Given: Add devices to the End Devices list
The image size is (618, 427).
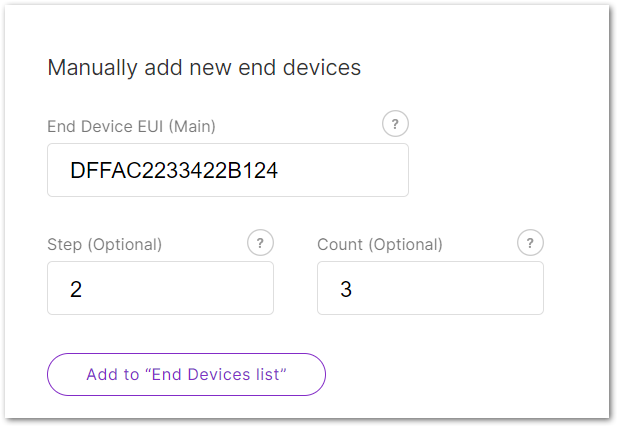Looking at the screenshot, I should tap(186, 374).
